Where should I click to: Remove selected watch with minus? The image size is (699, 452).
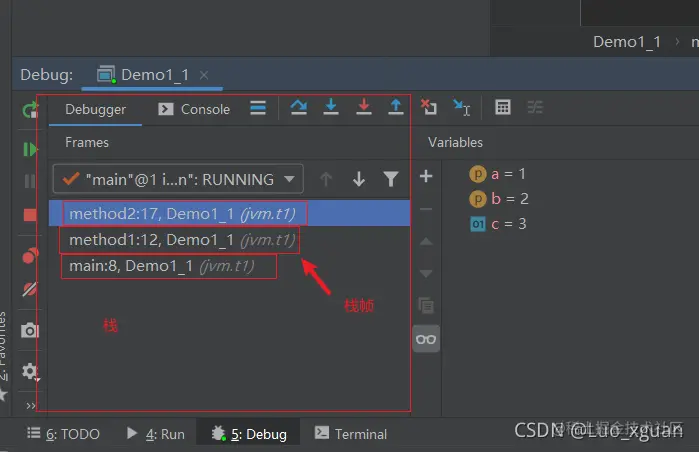click(426, 209)
